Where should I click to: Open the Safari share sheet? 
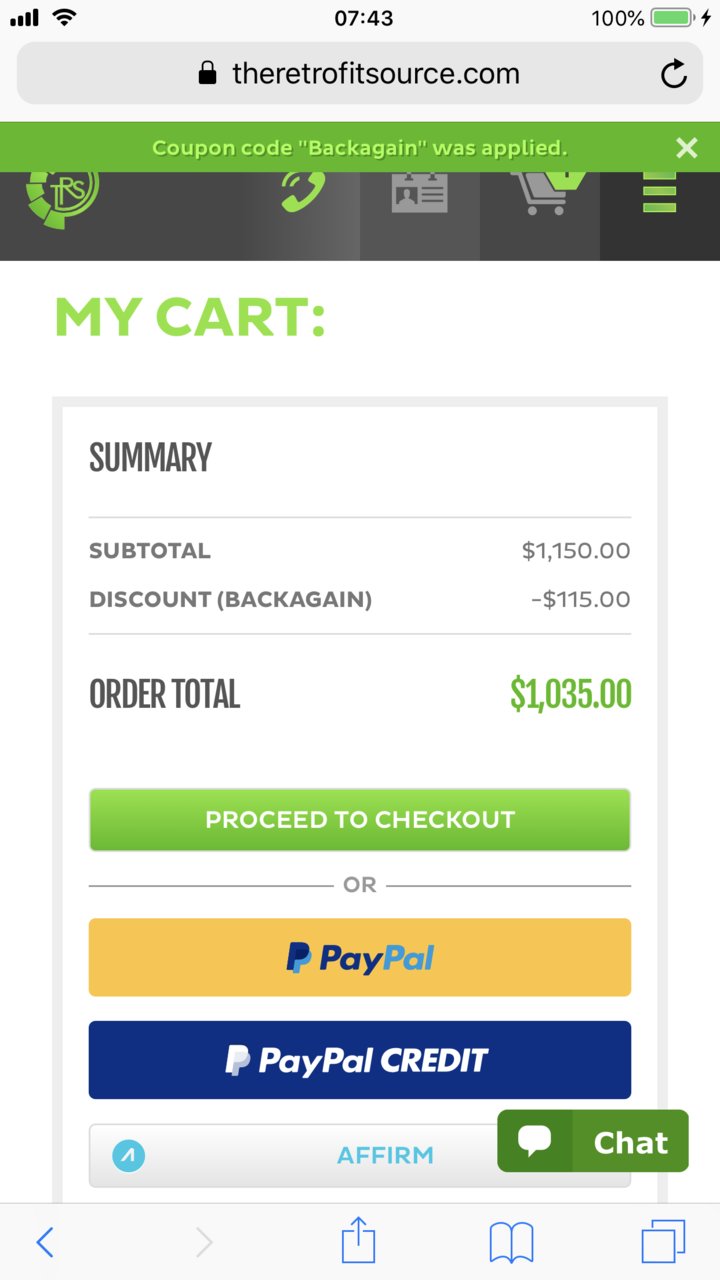pyautogui.click(x=358, y=1241)
